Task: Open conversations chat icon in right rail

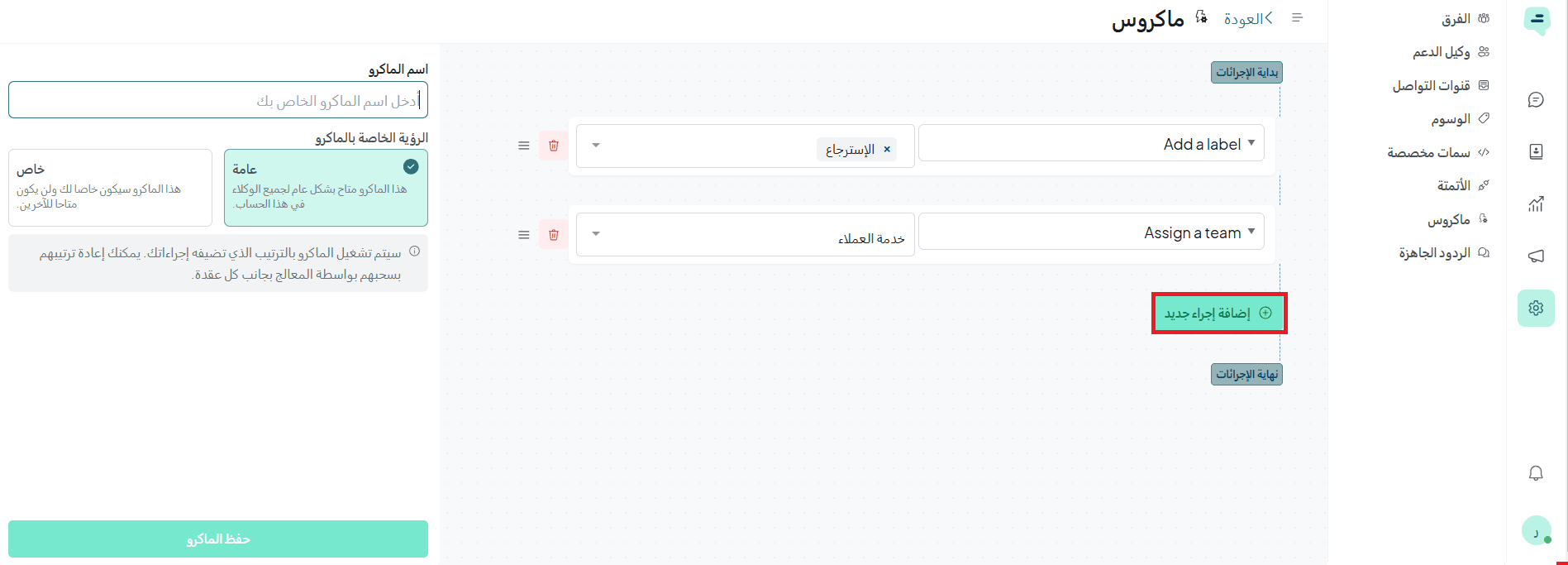Action: (x=1536, y=100)
